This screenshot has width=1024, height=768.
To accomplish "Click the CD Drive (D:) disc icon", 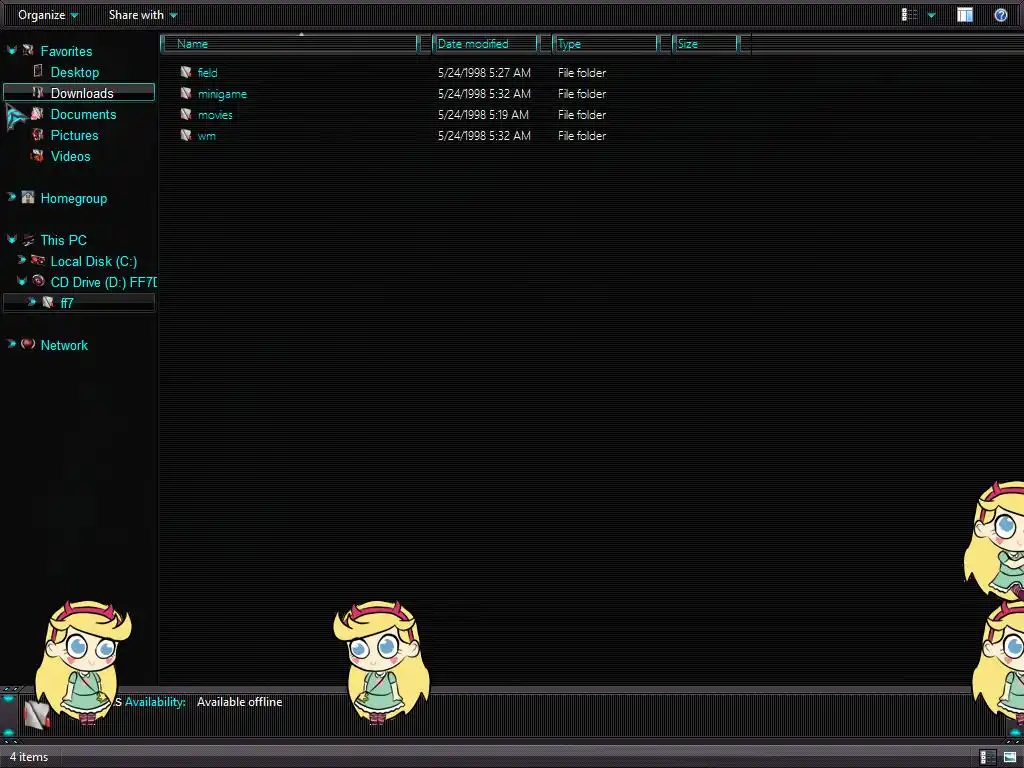I will 38,281.
